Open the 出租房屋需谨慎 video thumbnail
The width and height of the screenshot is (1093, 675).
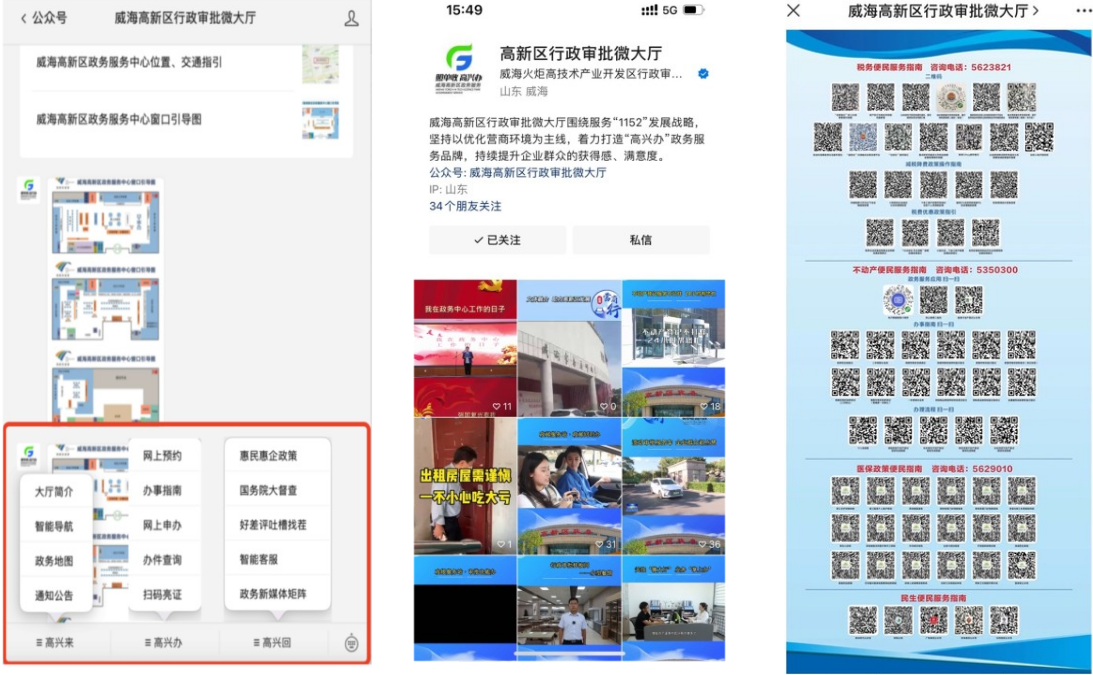pyautogui.click(x=465, y=486)
